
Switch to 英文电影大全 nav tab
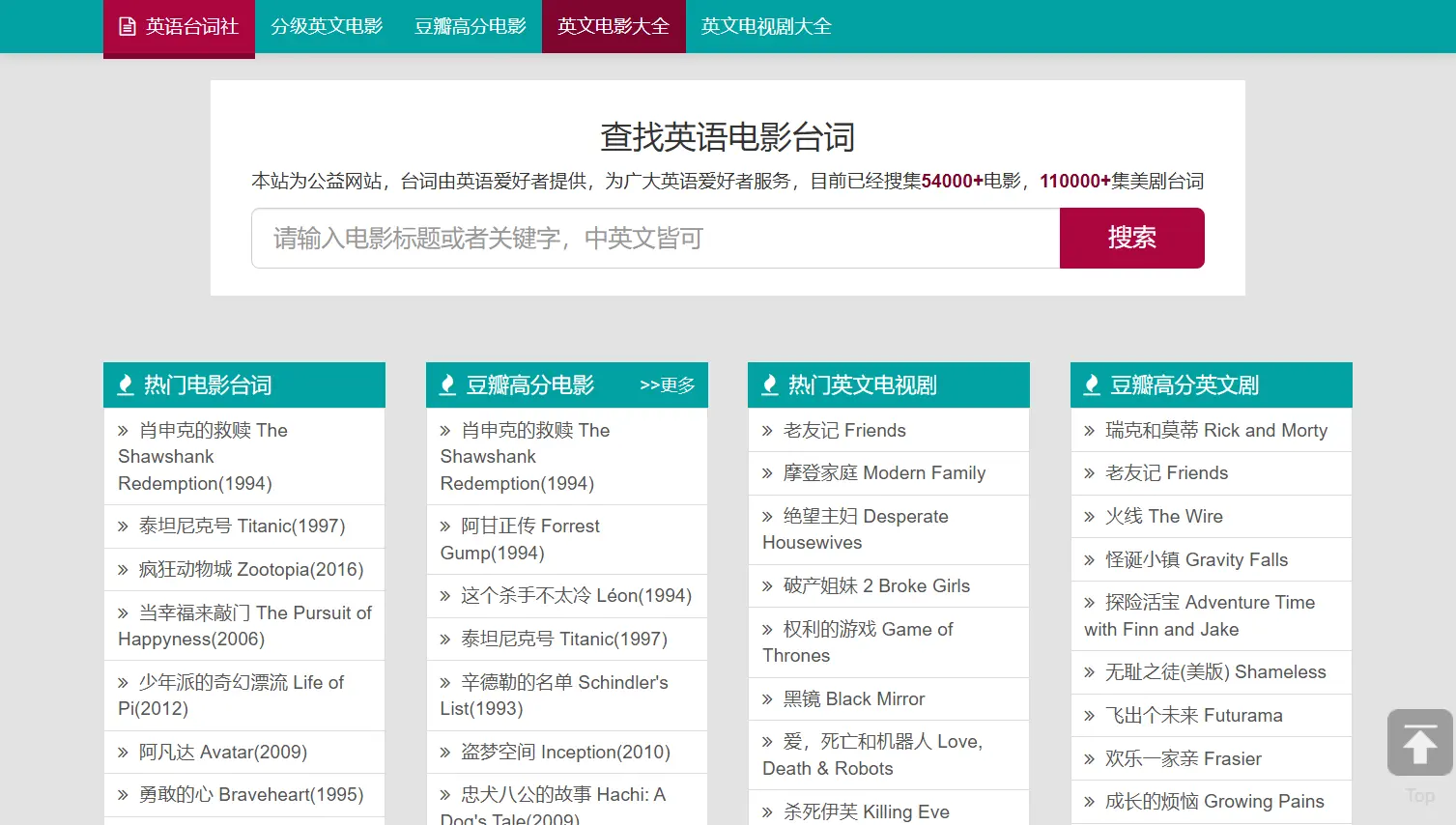[x=614, y=26]
